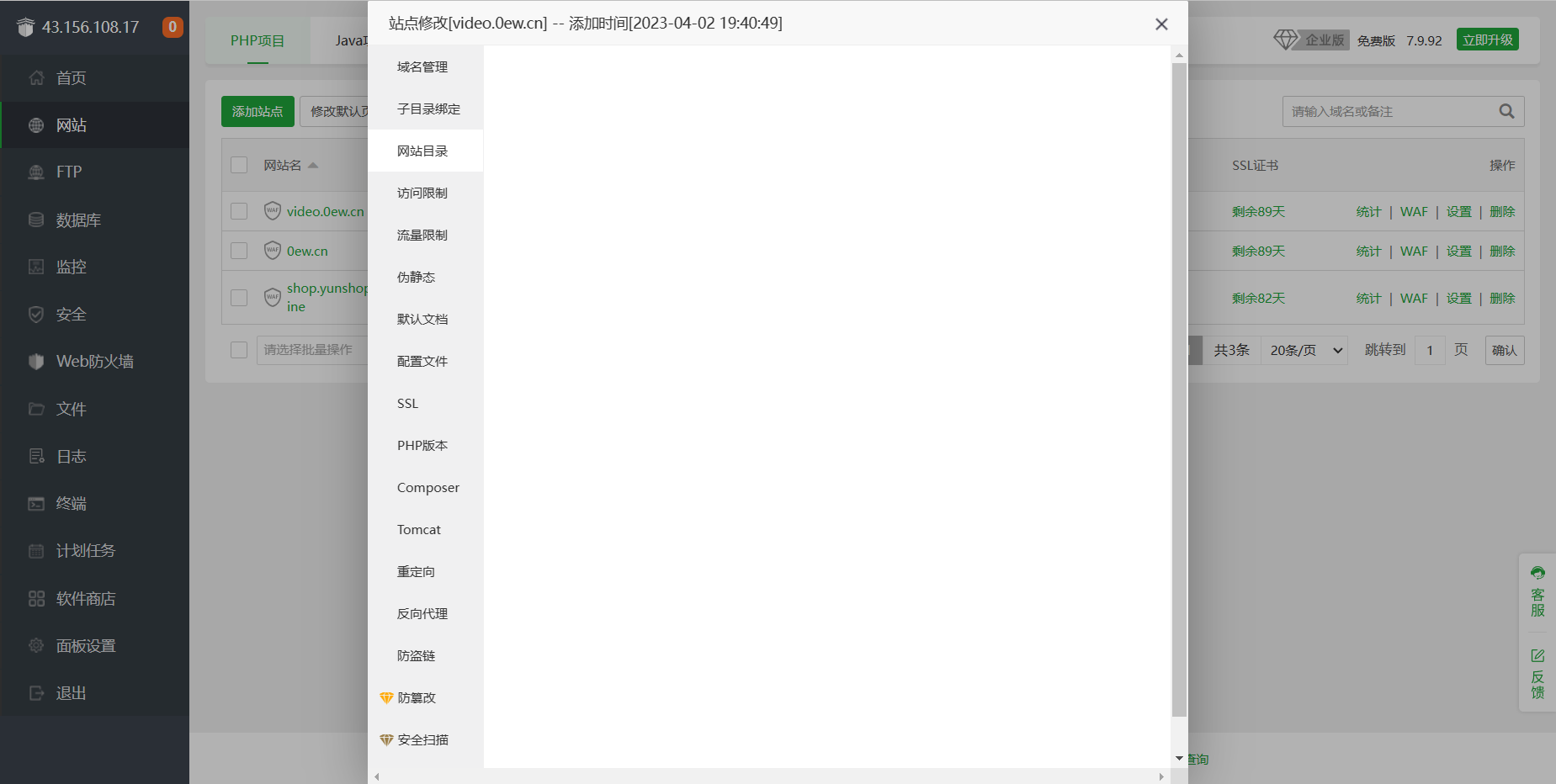Click the globe icon beside 网站

tap(36, 125)
